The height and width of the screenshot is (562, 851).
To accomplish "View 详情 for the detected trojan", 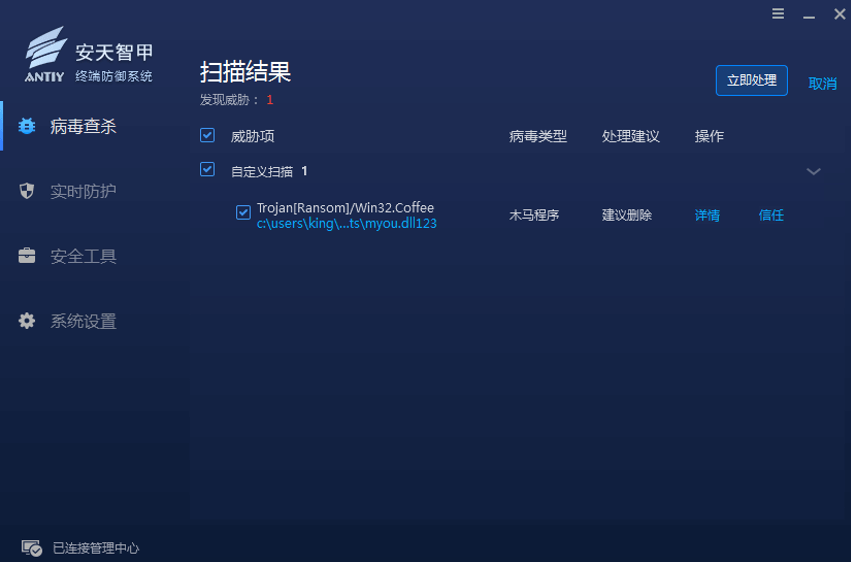I will (x=707, y=215).
